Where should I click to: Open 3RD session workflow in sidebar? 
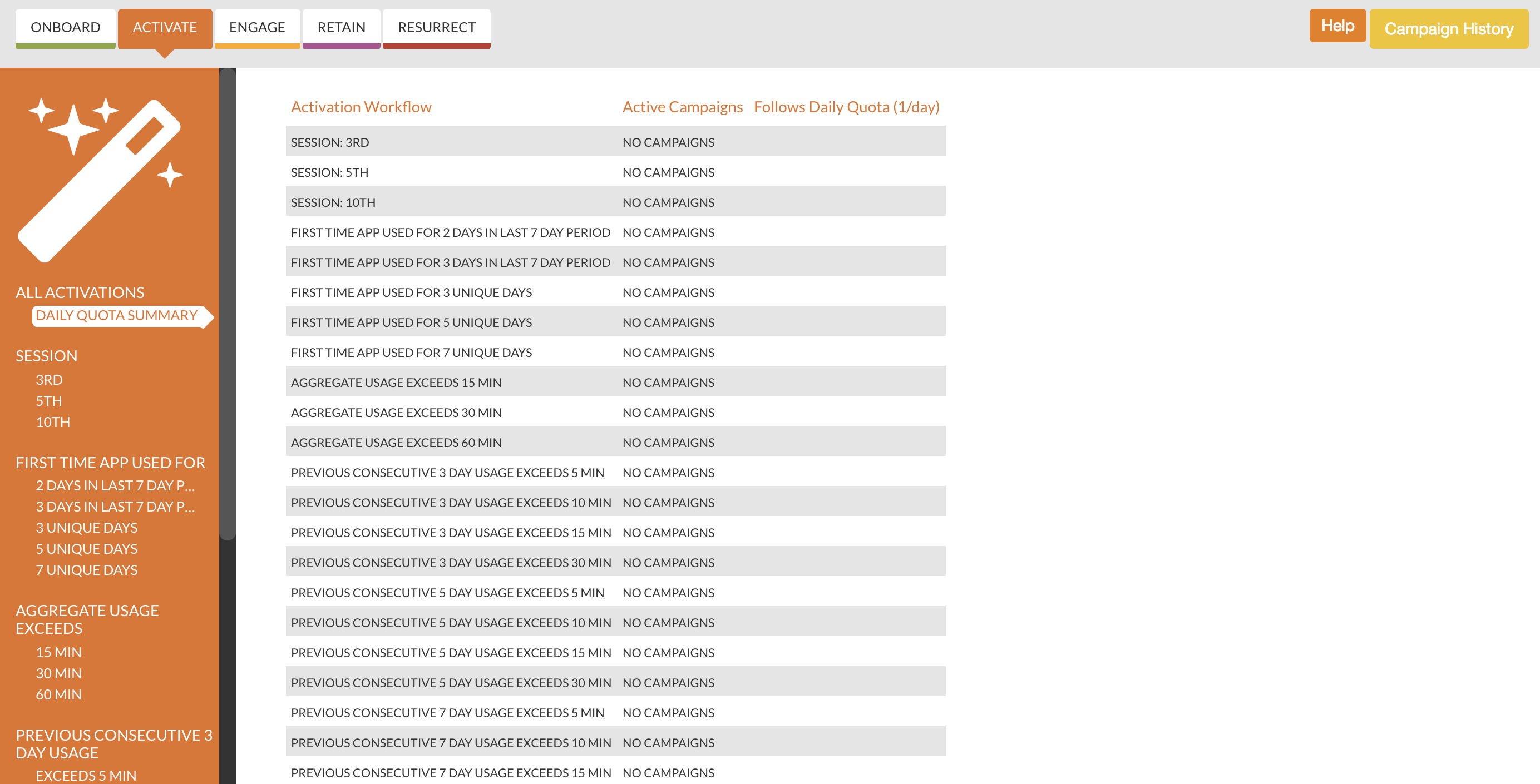49,379
